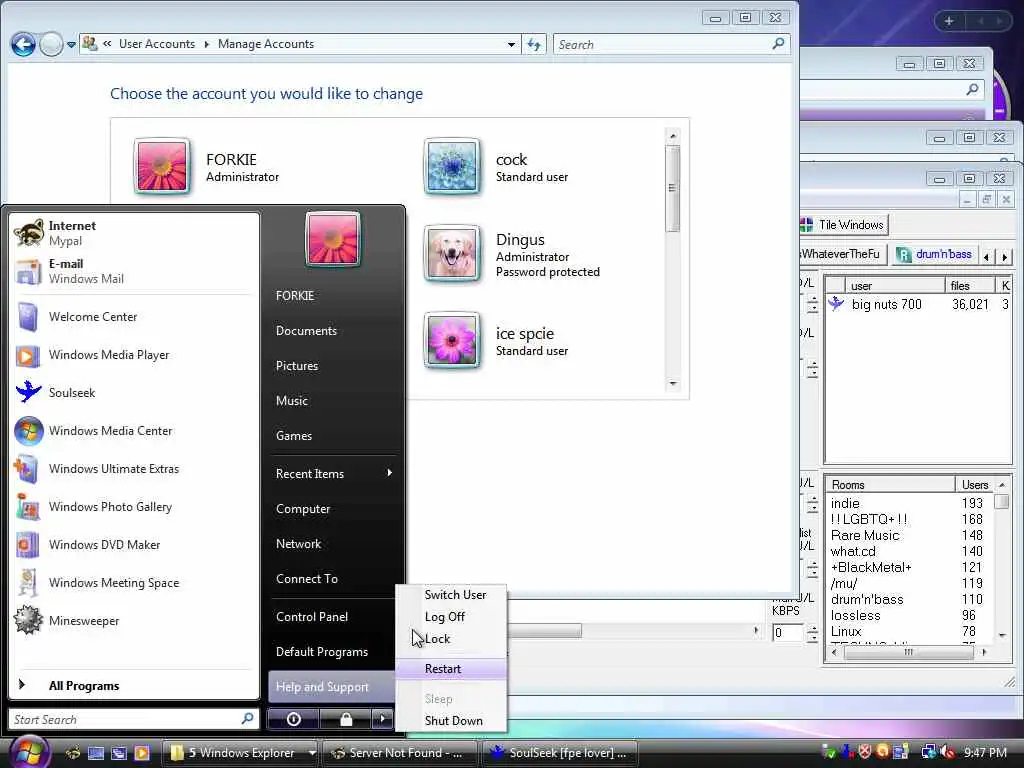Choose Shut Down from power menu

click(x=451, y=720)
